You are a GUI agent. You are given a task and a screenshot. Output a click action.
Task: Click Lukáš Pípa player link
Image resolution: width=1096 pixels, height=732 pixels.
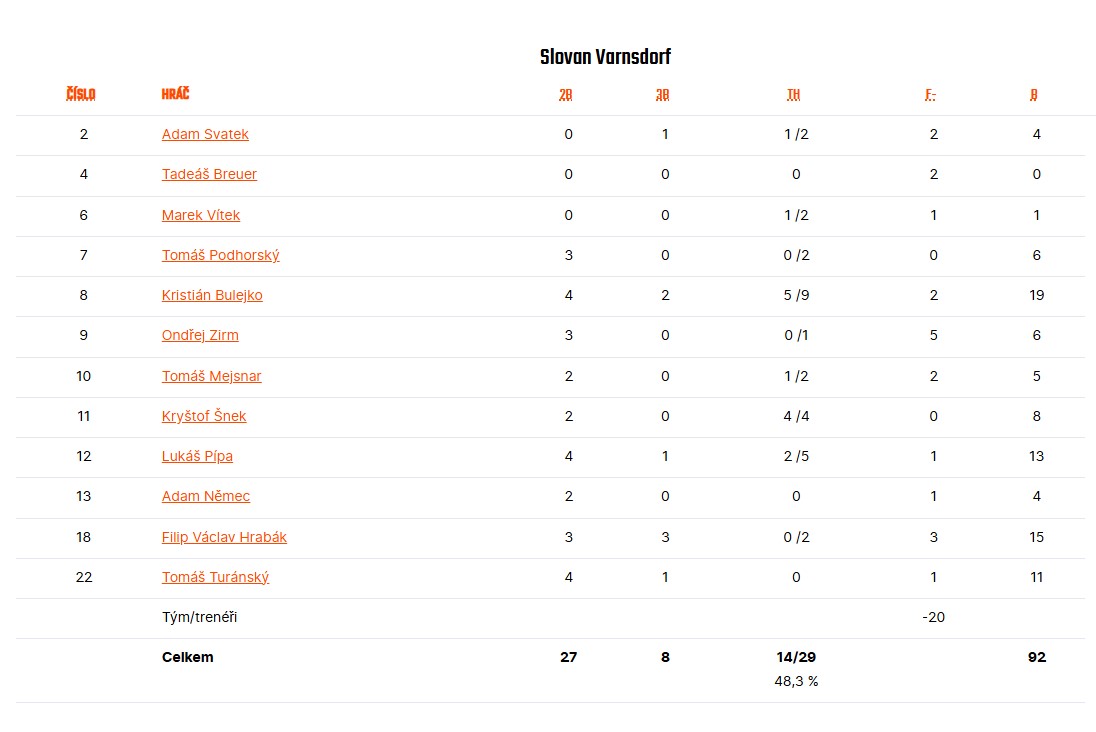197,456
